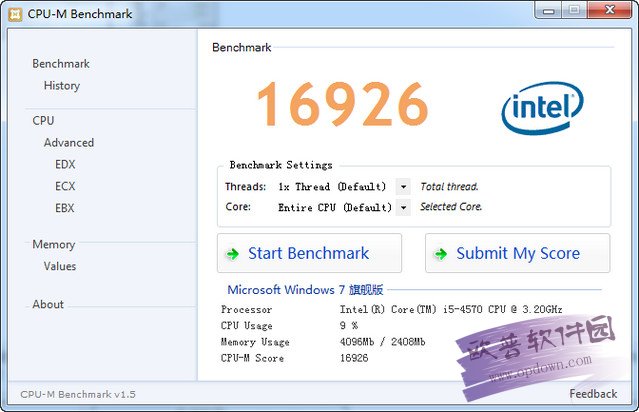The width and height of the screenshot is (639, 412).
Task: Select EBX in the sidebar
Action: [65, 208]
